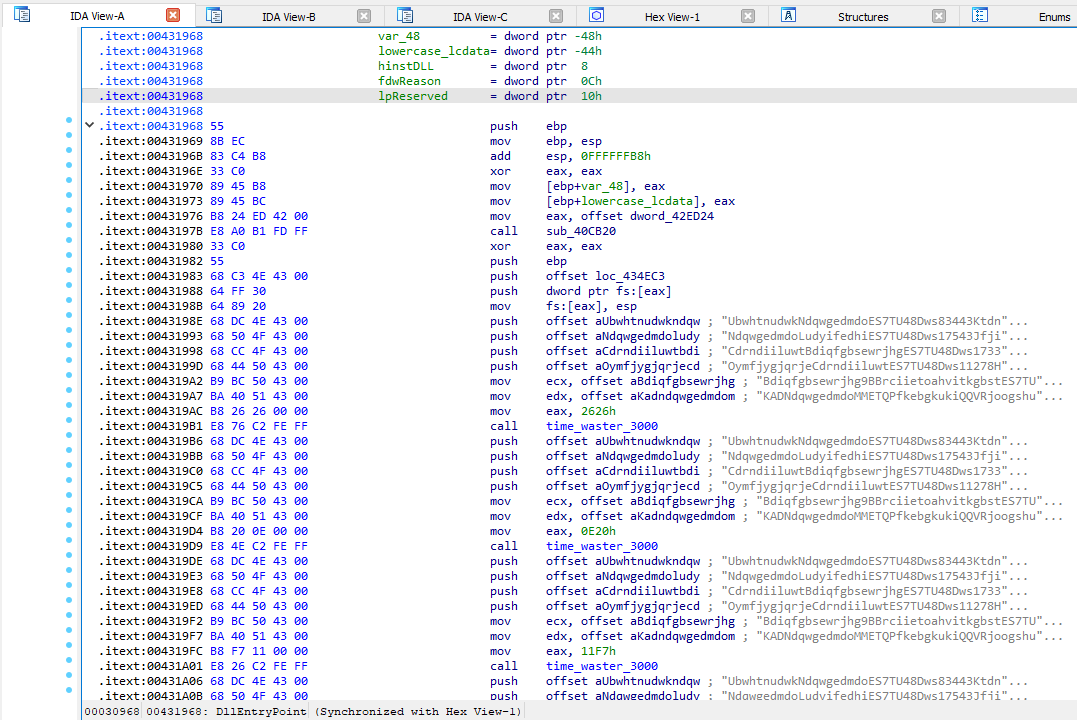Click the Structures tab icon

(x=789, y=15)
